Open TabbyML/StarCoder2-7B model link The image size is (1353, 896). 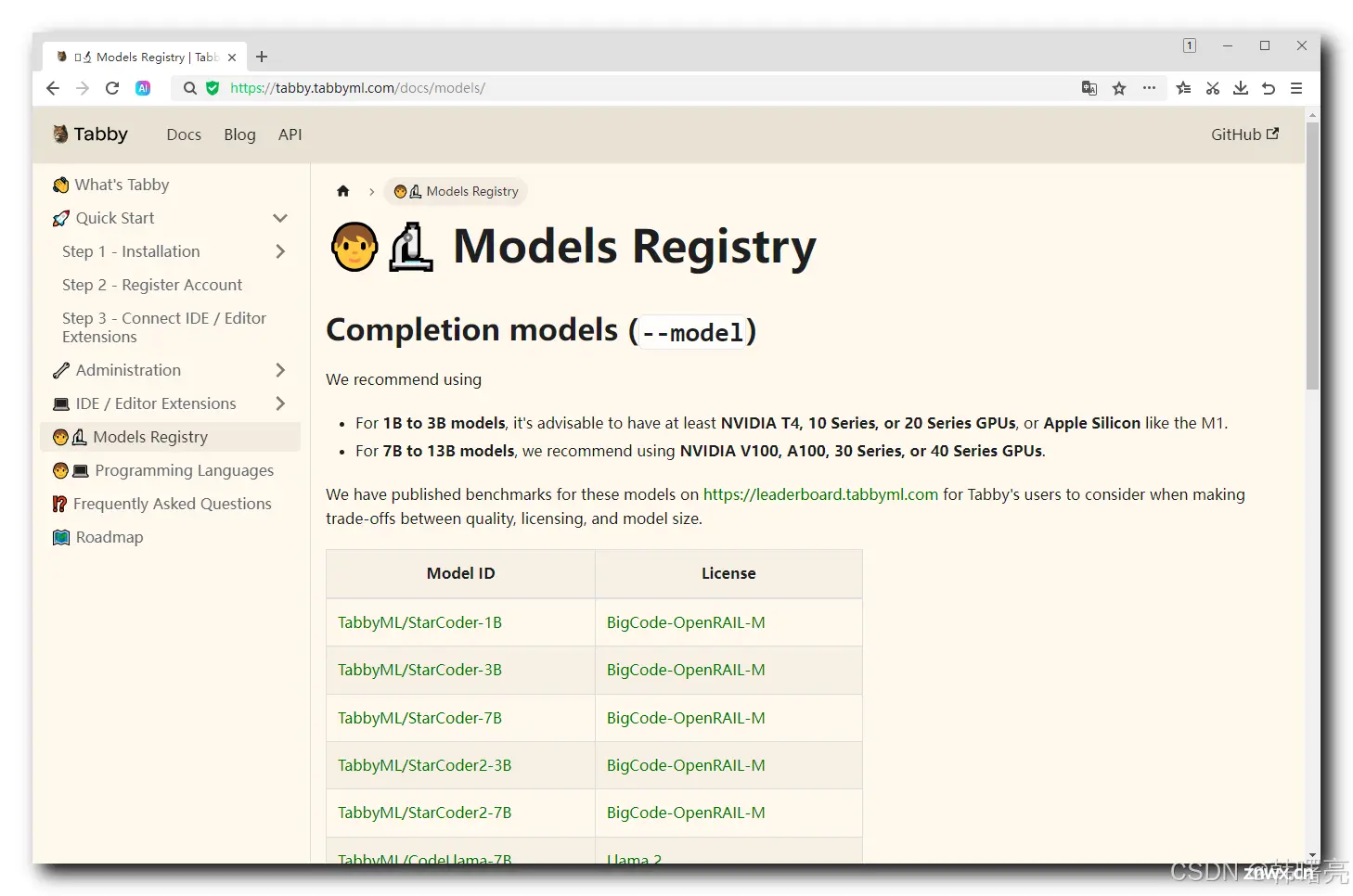(x=424, y=813)
